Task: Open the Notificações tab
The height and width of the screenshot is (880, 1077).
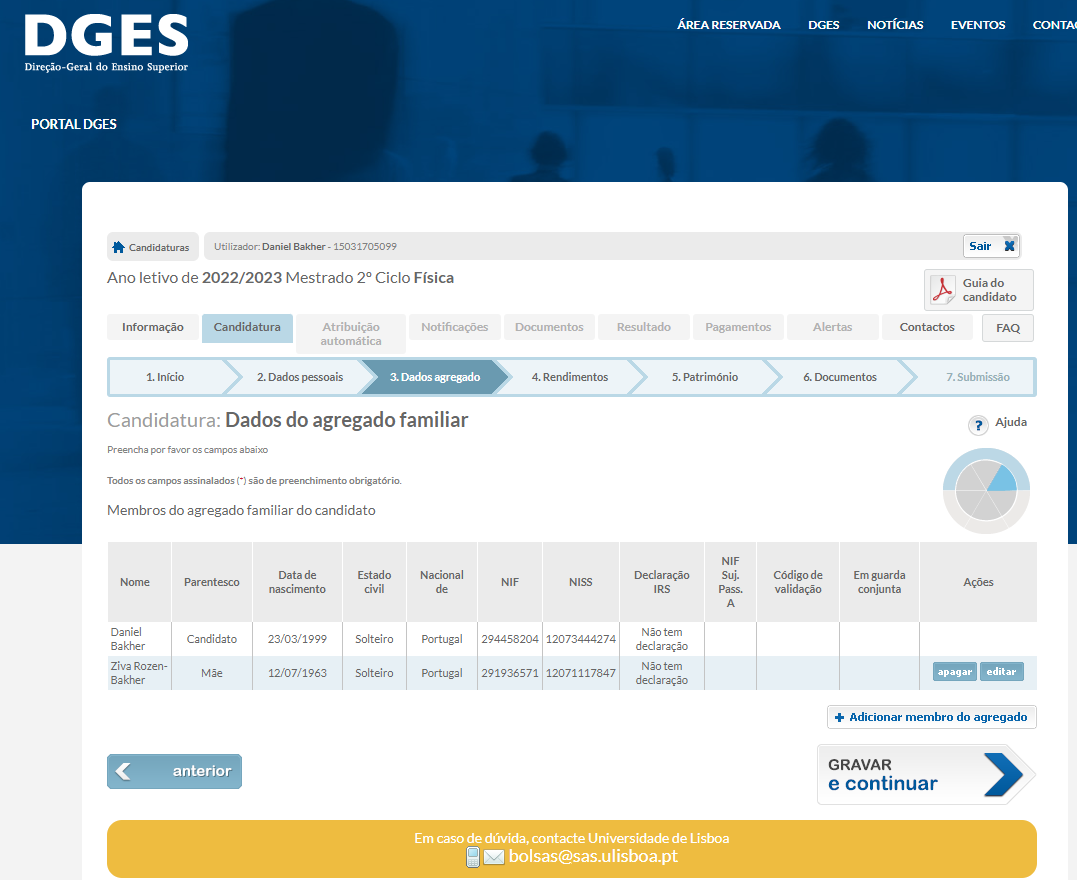Action: pos(455,327)
